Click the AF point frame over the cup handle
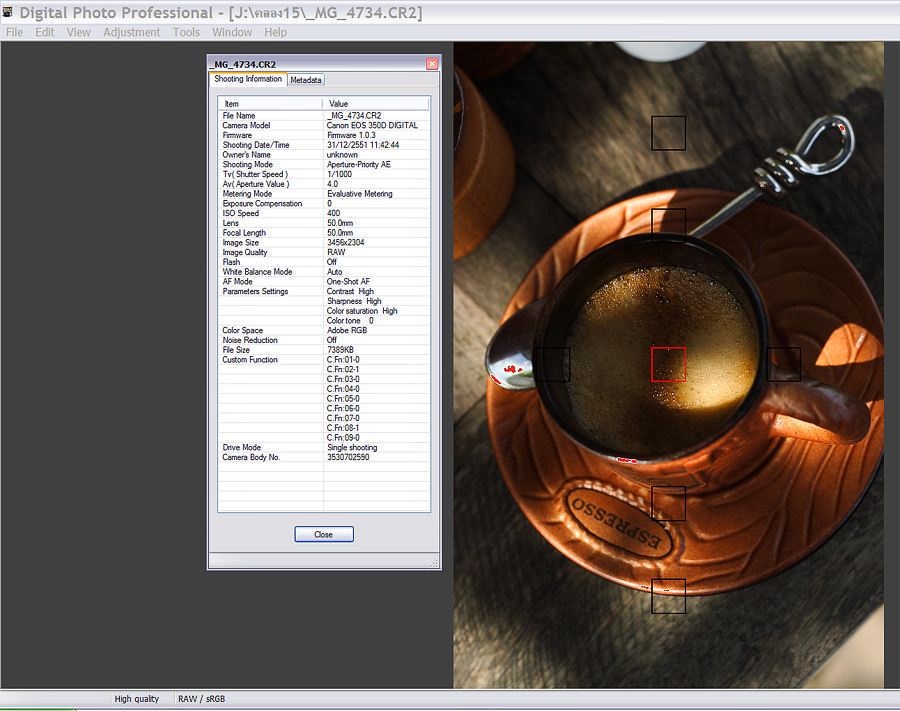This screenshot has height=711, width=900. pos(784,364)
